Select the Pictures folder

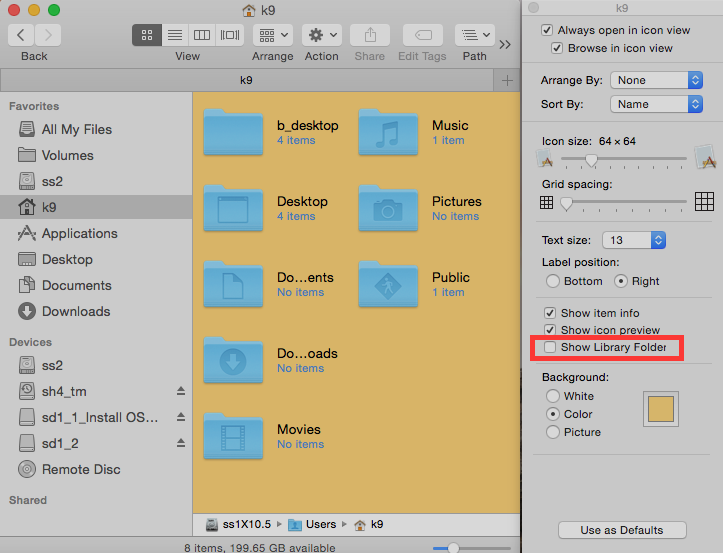388,208
